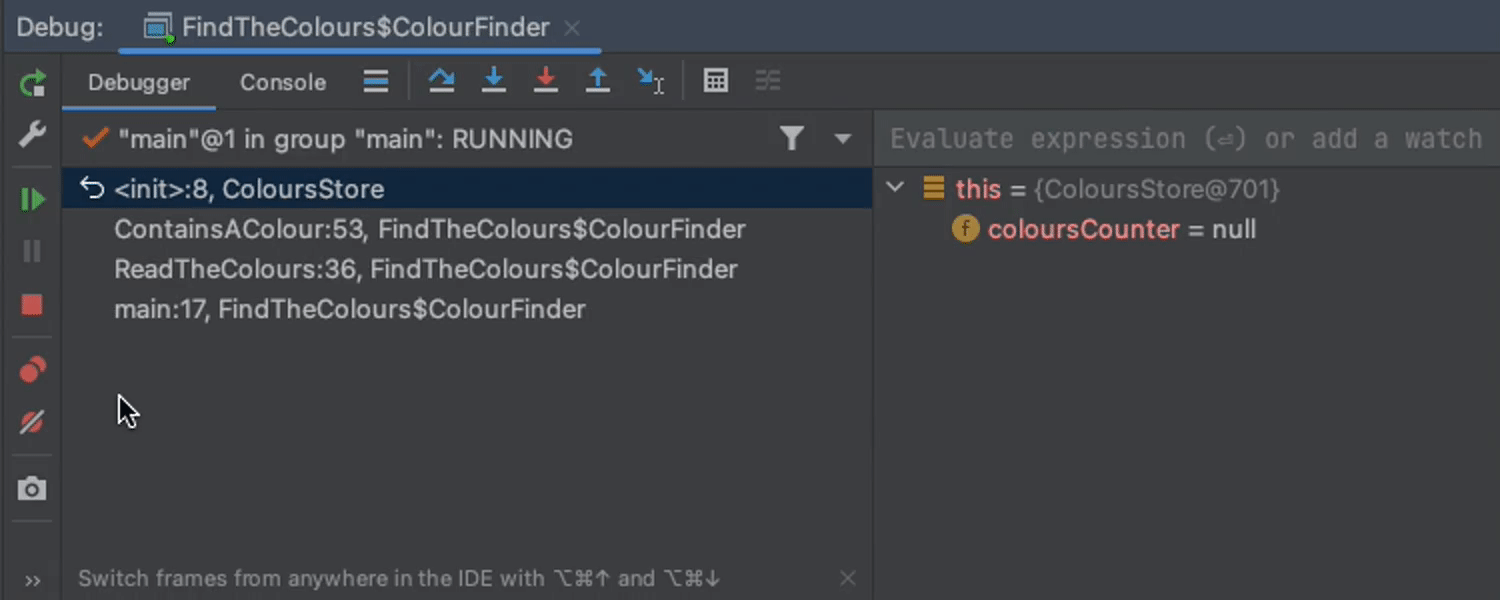1500x600 pixels.
Task: Toggle the threads filter funnel icon
Action: [792, 139]
